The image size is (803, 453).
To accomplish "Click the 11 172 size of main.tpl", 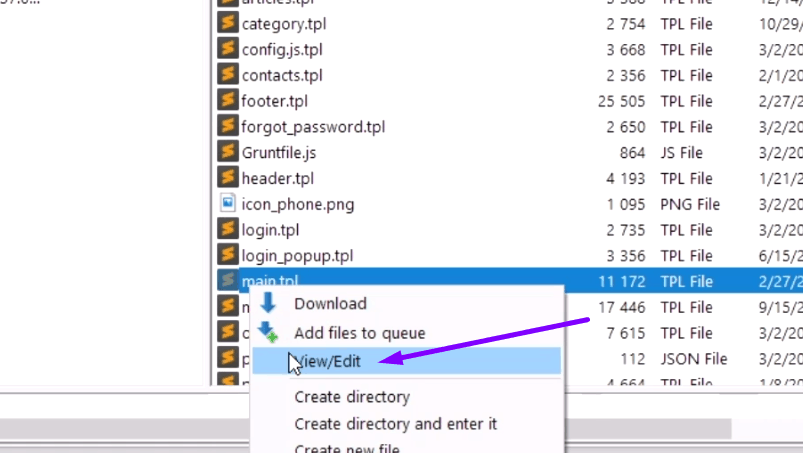I will (621, 282).
